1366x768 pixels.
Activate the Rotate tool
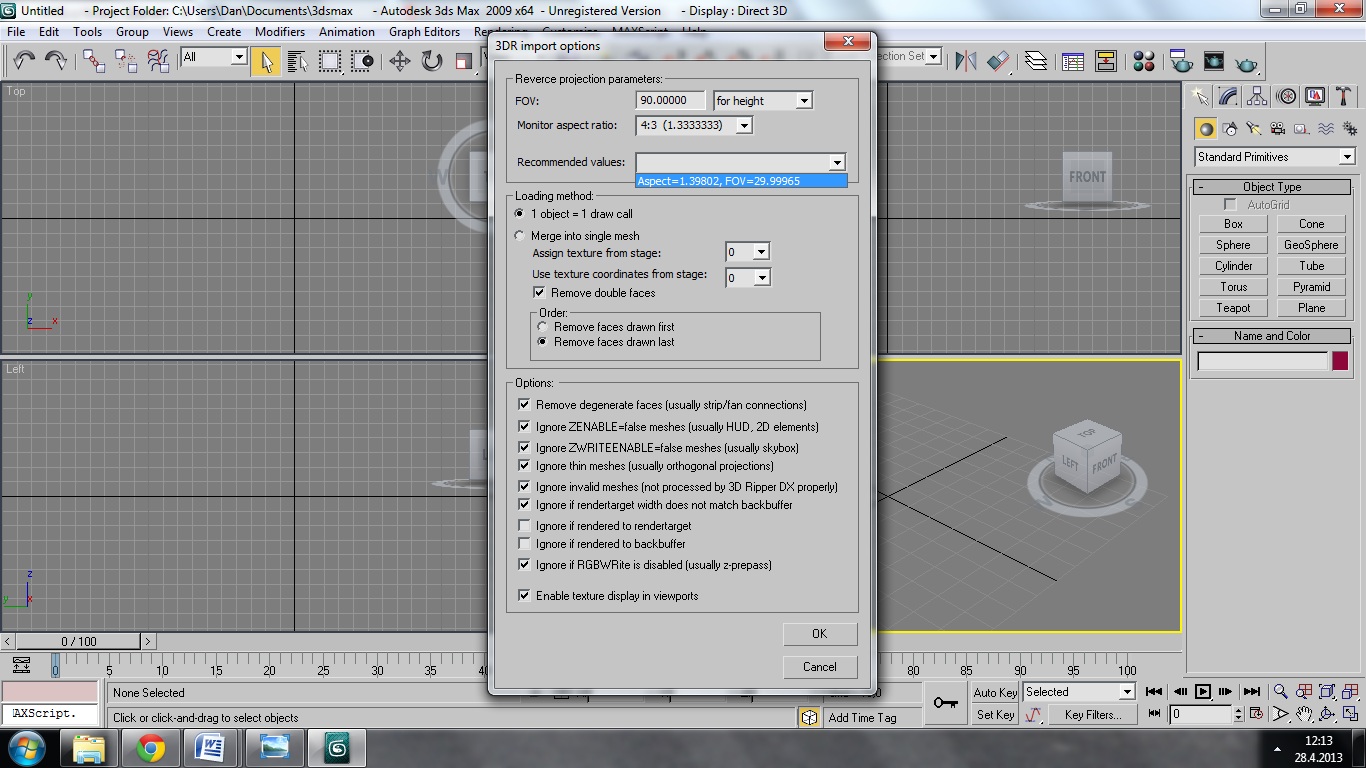coord(432,61)
